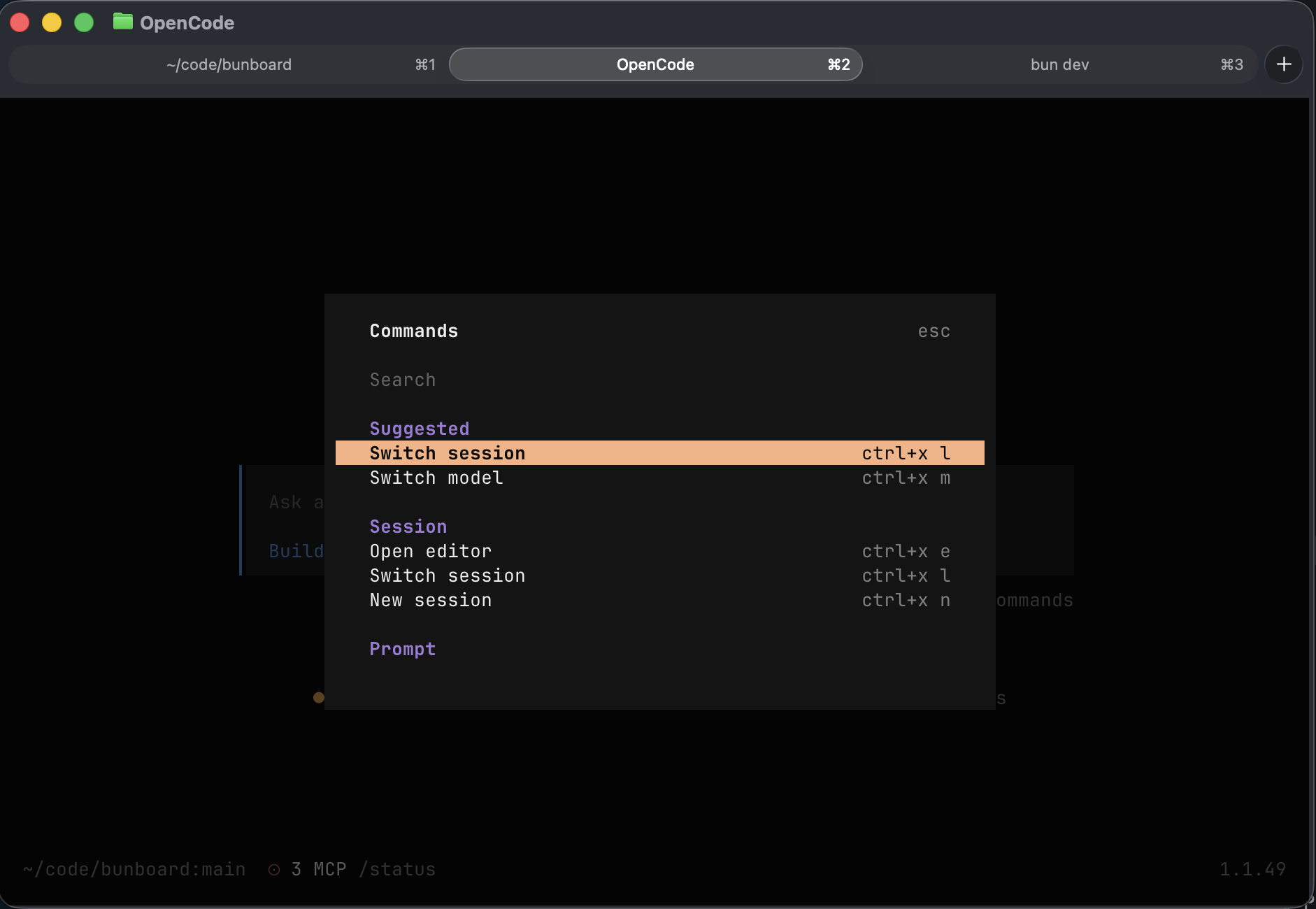Click the green folder icon beside OpenCode title

[x=123, y=22]
